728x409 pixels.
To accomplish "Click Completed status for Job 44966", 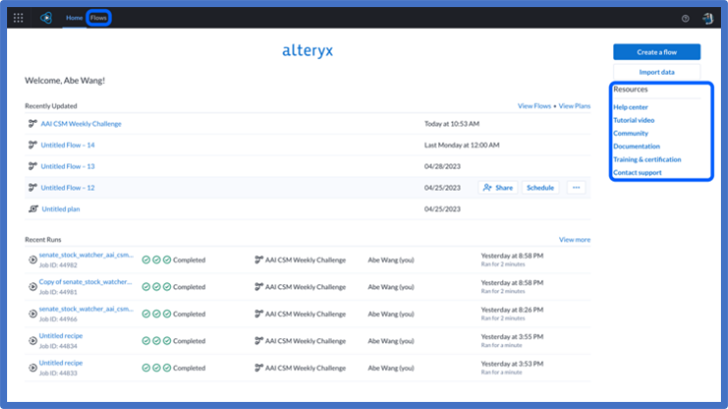I will pos(189,314).
